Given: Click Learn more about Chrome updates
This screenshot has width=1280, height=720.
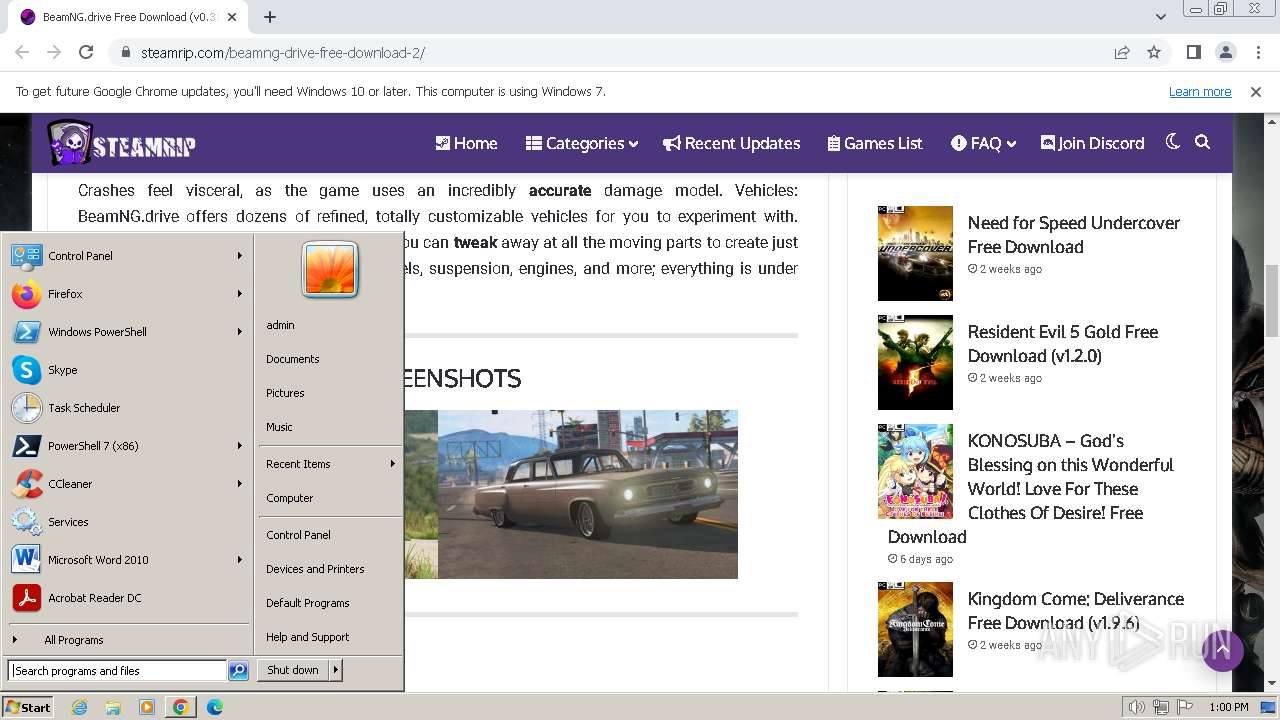Looking at the screenshot, I should point(1200,91).
